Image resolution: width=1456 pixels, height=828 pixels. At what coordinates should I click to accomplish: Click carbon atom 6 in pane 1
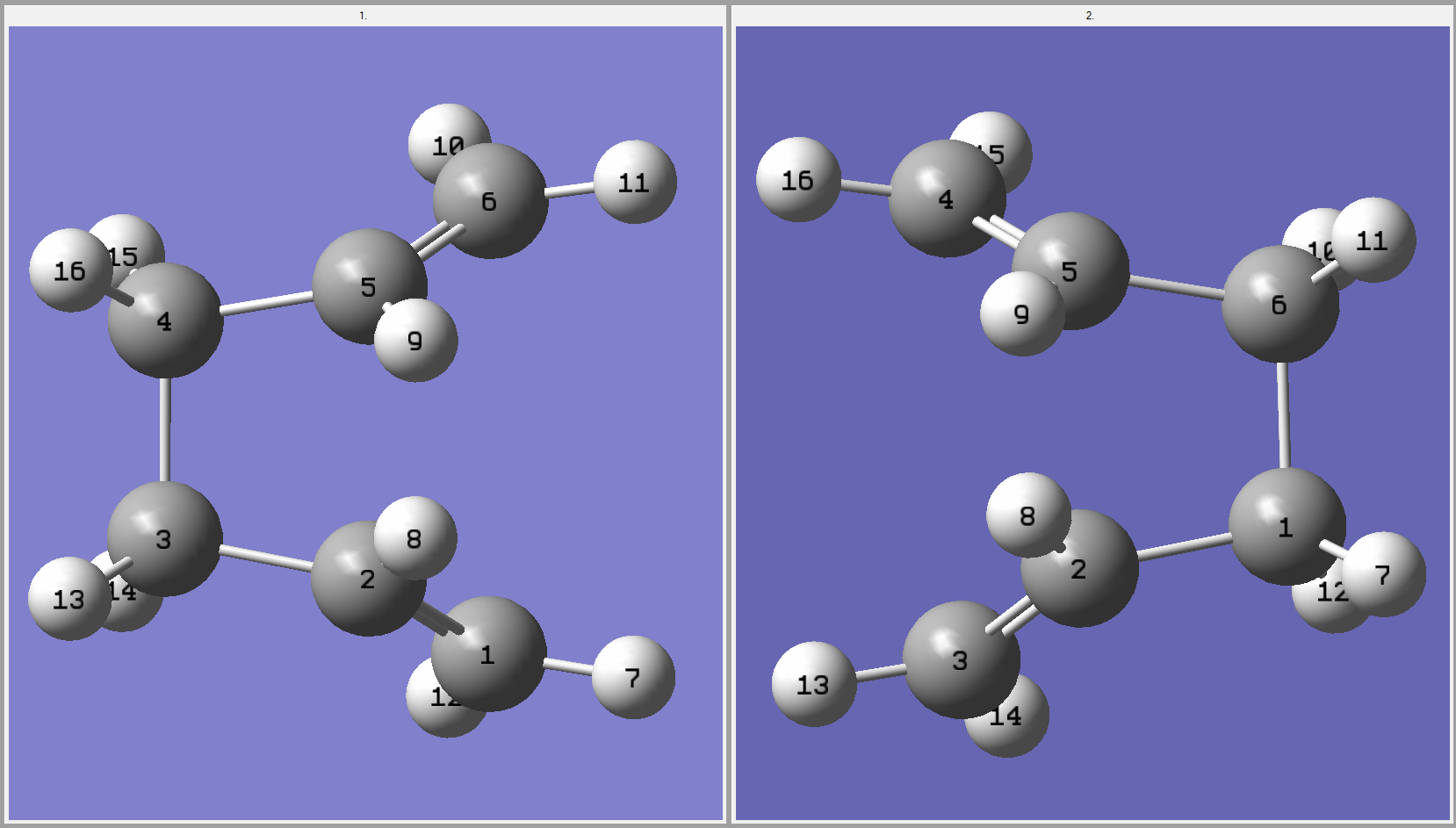490,201
